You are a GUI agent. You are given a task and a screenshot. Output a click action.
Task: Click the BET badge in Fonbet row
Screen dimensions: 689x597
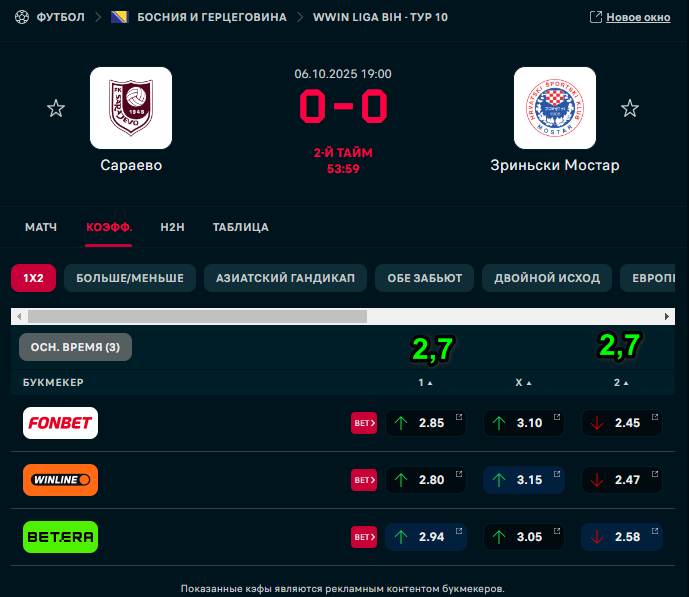click(364, 423)
